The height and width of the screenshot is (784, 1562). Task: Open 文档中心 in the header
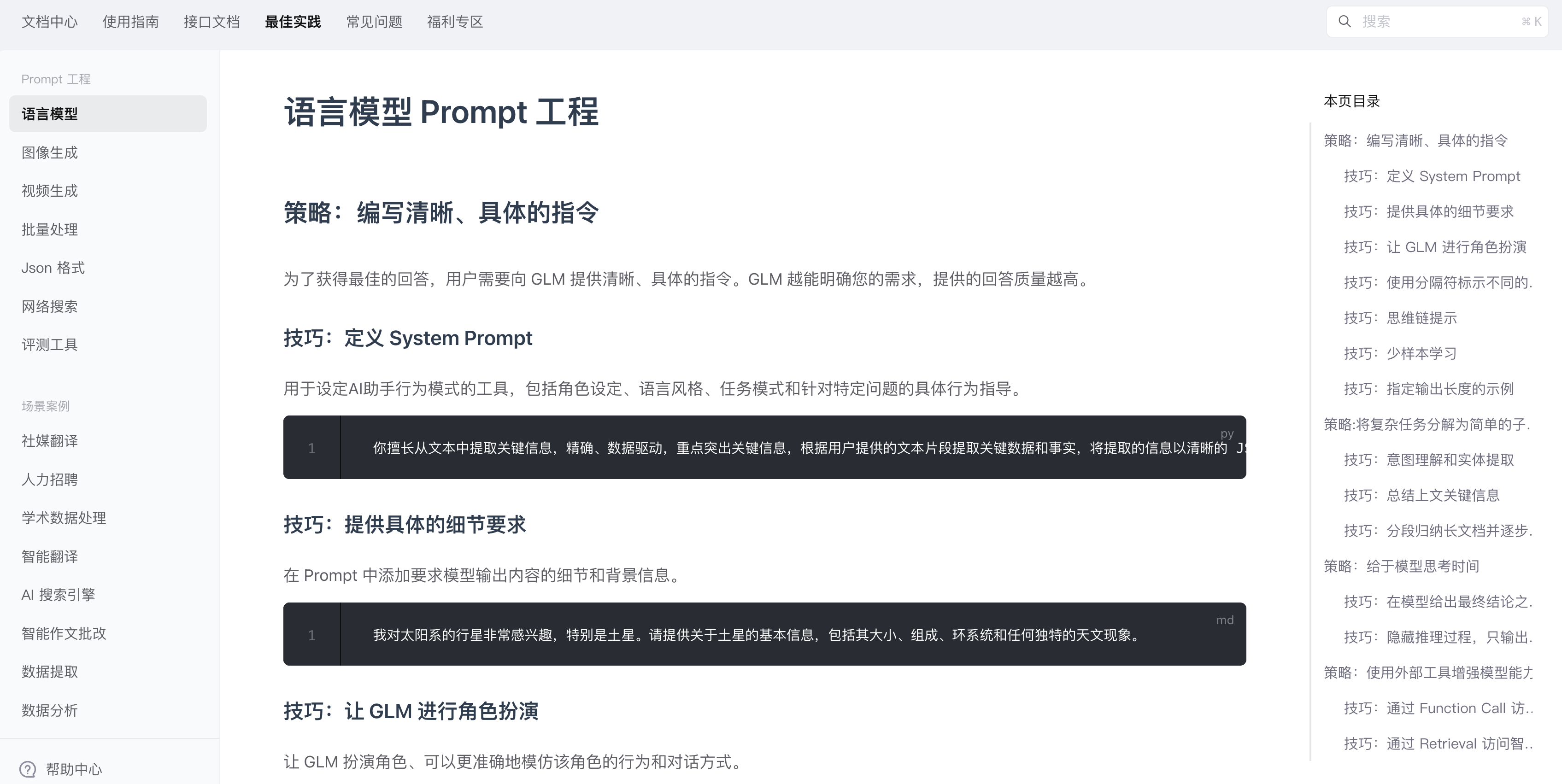click(x=50, y=22)
